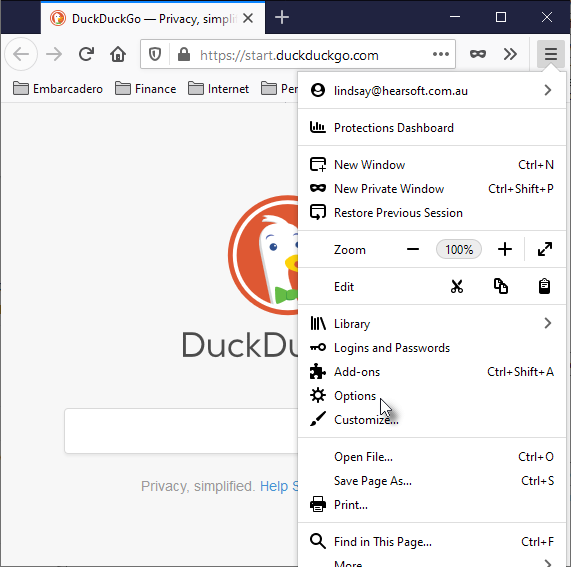The height and width of the screenshot is (567, 571).
Task: Click the New Window icon
Action: point(318,164)
